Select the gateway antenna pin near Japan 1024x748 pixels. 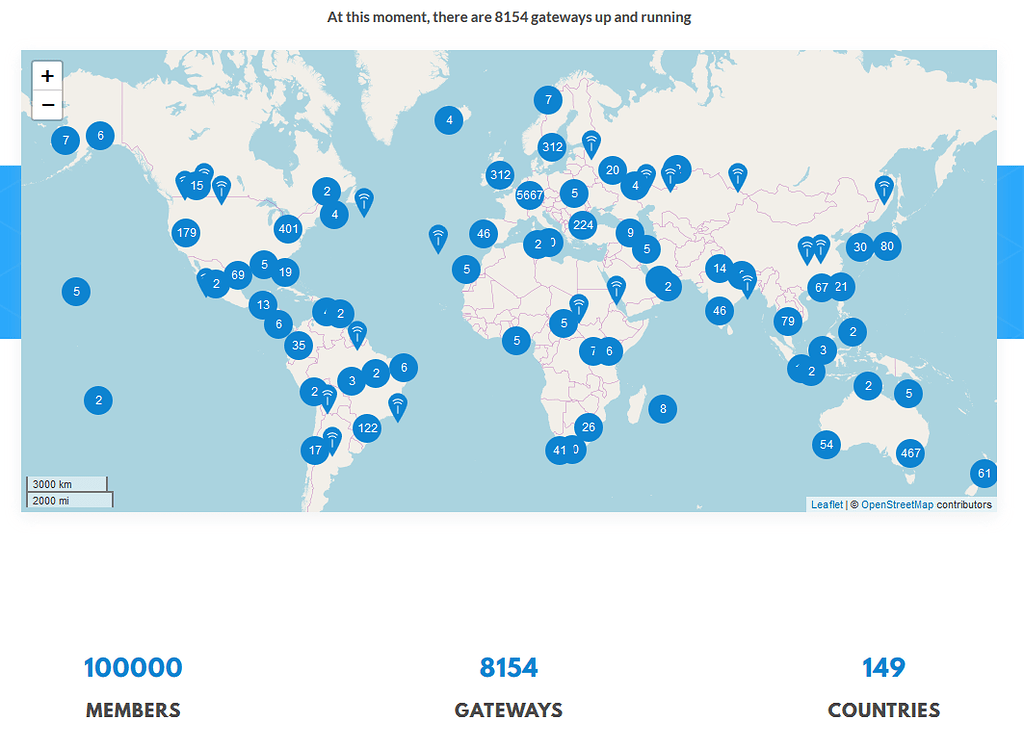884,186
